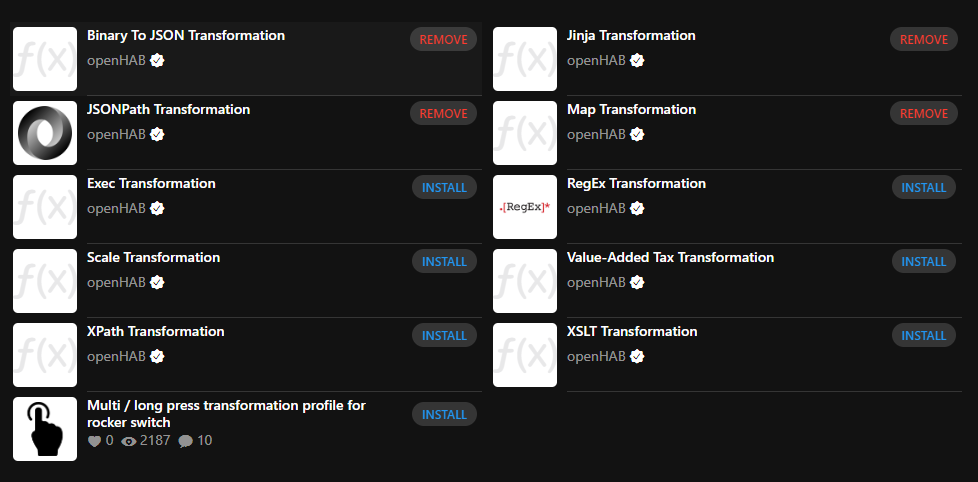Install the rocker switch transformation profile

click(444, 415)
